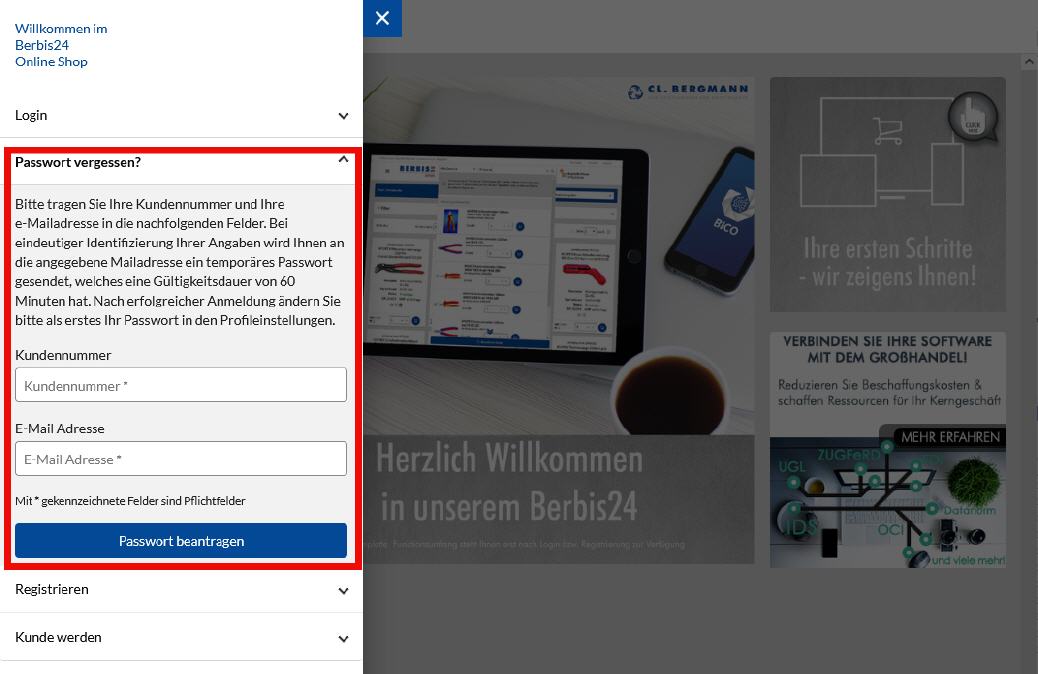Click the shopping cart icon in tutorial tile
The image size is (1038, 674).
click(x=888, y=130)
